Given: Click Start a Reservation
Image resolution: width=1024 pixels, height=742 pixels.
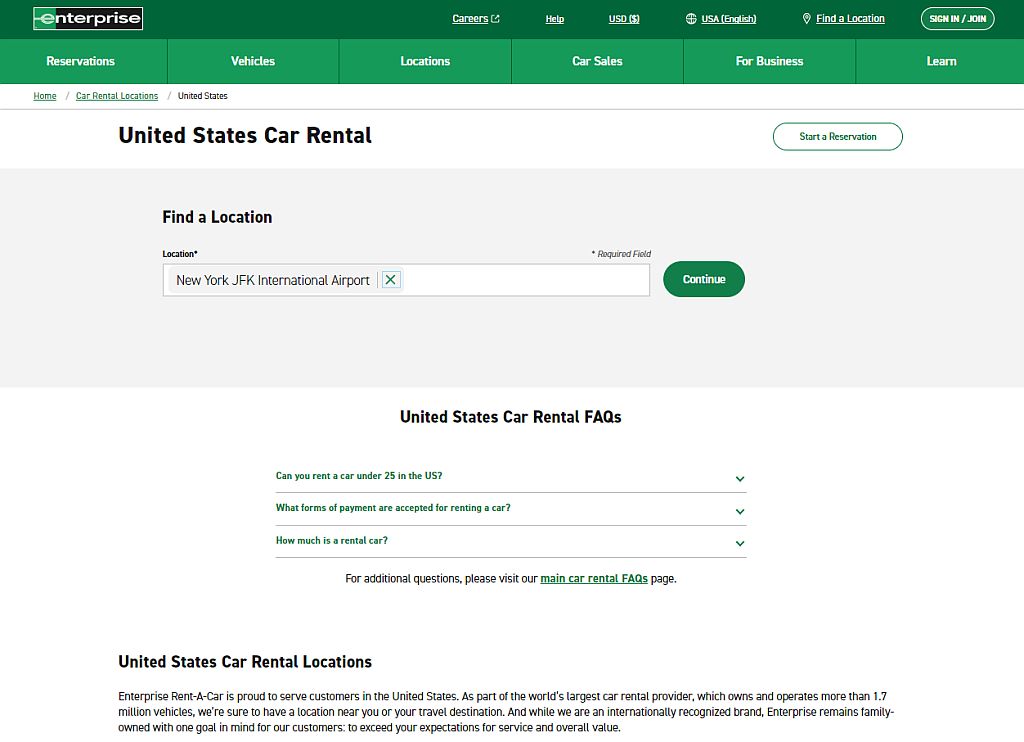Looking at the screenshot, I should pos(837,136).
